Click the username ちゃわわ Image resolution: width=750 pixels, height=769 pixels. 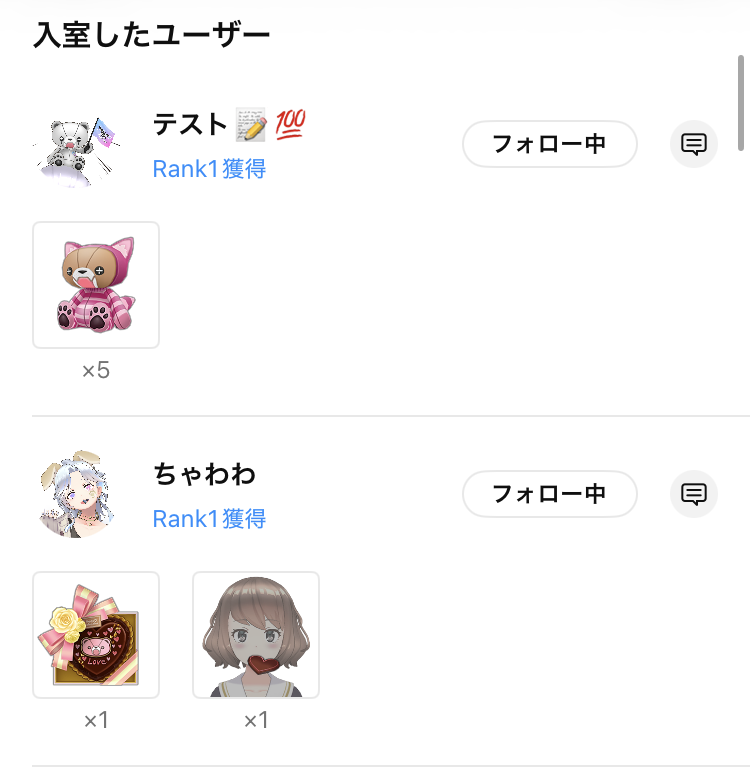205,474
